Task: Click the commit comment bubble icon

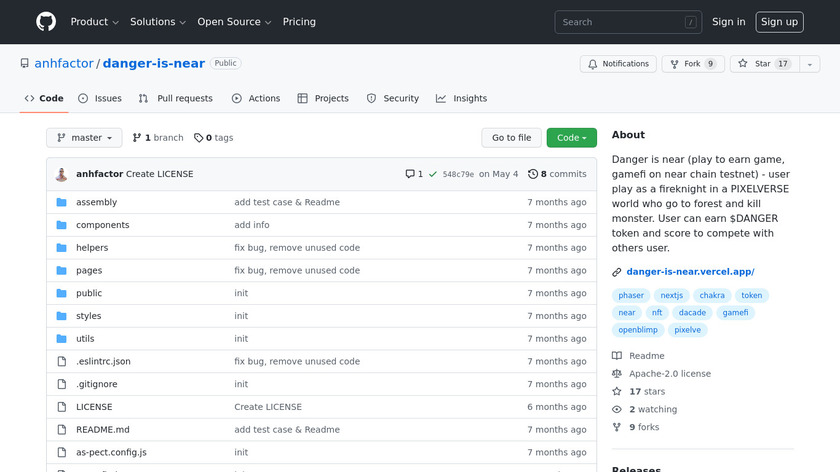Action: coord(410,174)
